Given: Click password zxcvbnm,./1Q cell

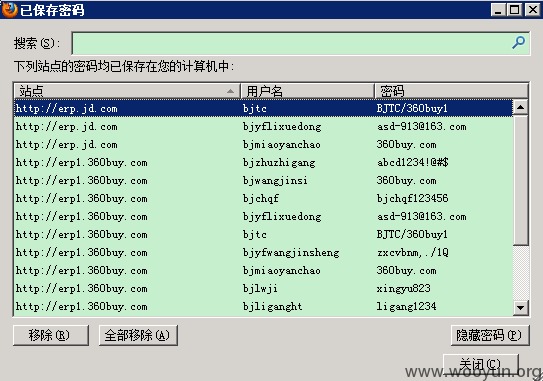Looking at the screenshot, I should click(412, 252).
